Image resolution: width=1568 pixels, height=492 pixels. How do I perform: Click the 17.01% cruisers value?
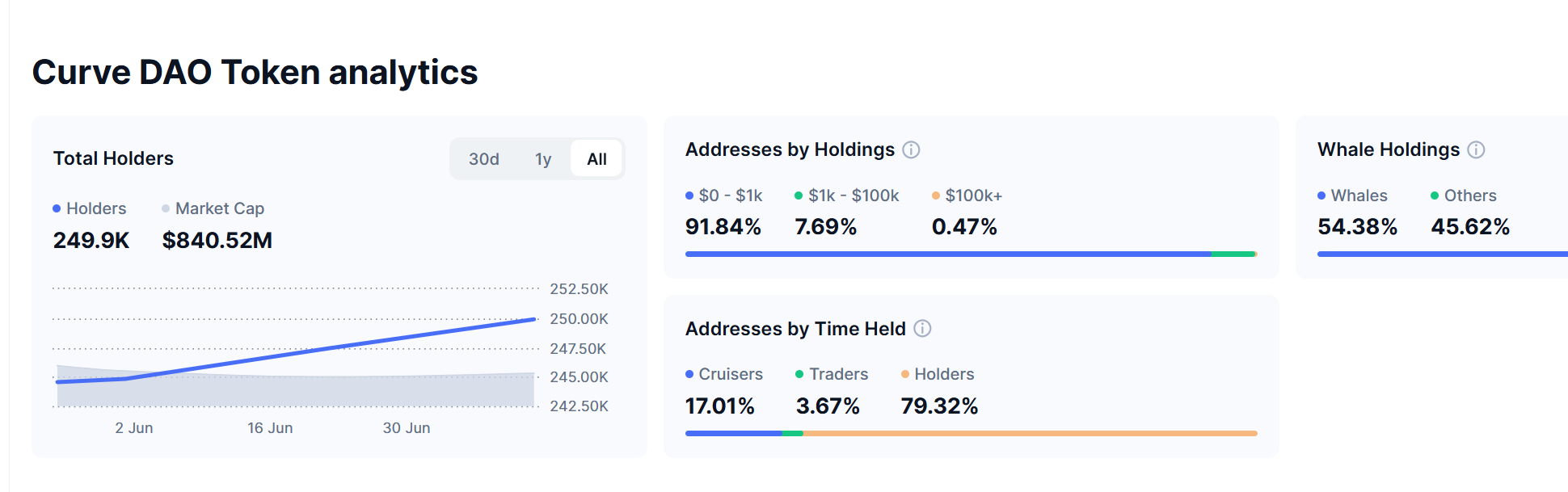(720, 406)
